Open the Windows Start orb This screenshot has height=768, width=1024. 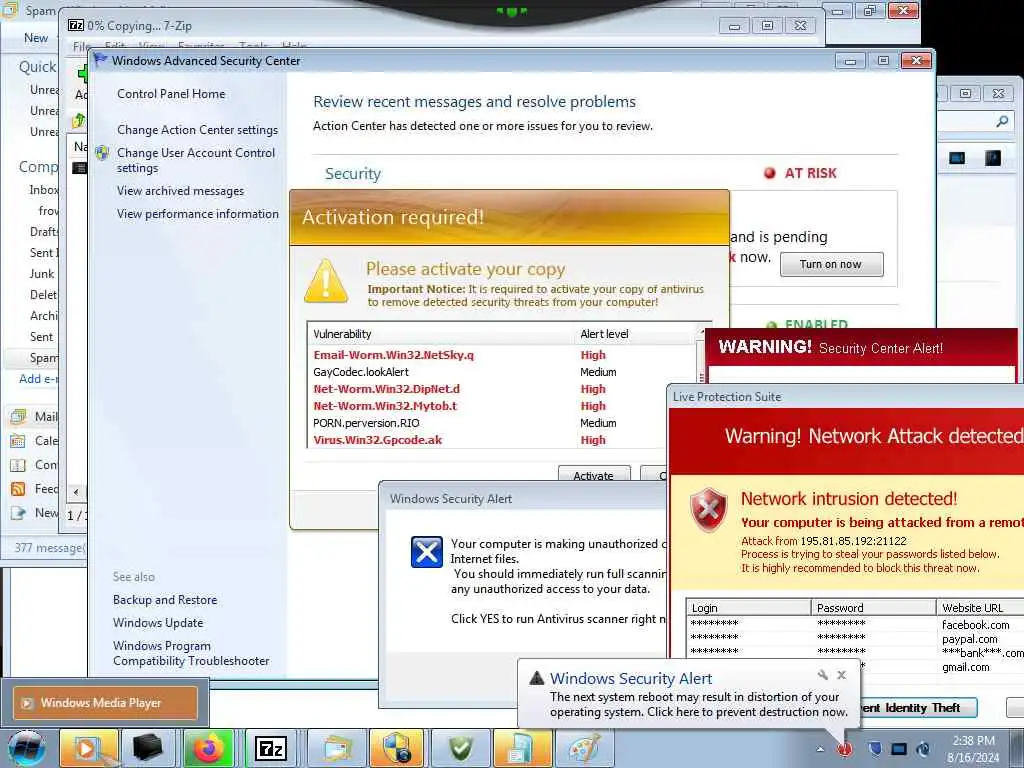(x=27, y=748)
